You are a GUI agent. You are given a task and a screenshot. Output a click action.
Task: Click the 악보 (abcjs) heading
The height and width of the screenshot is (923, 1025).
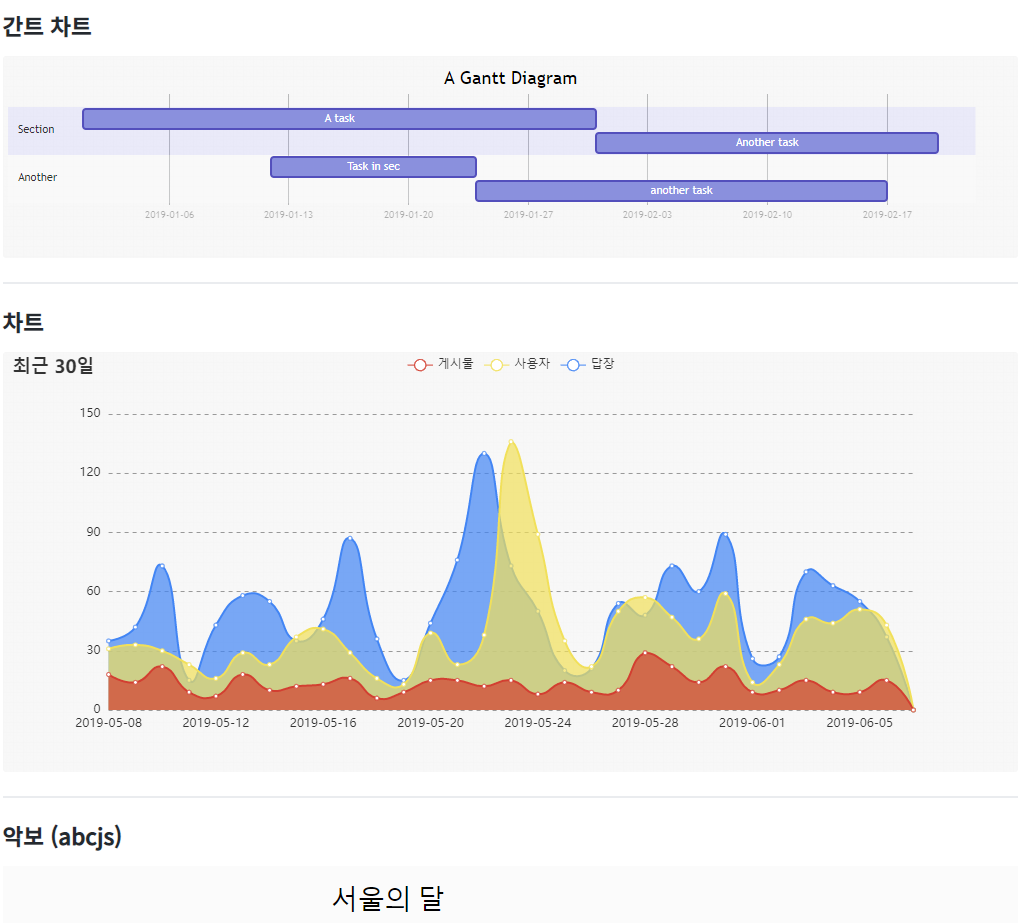(62, 836)
